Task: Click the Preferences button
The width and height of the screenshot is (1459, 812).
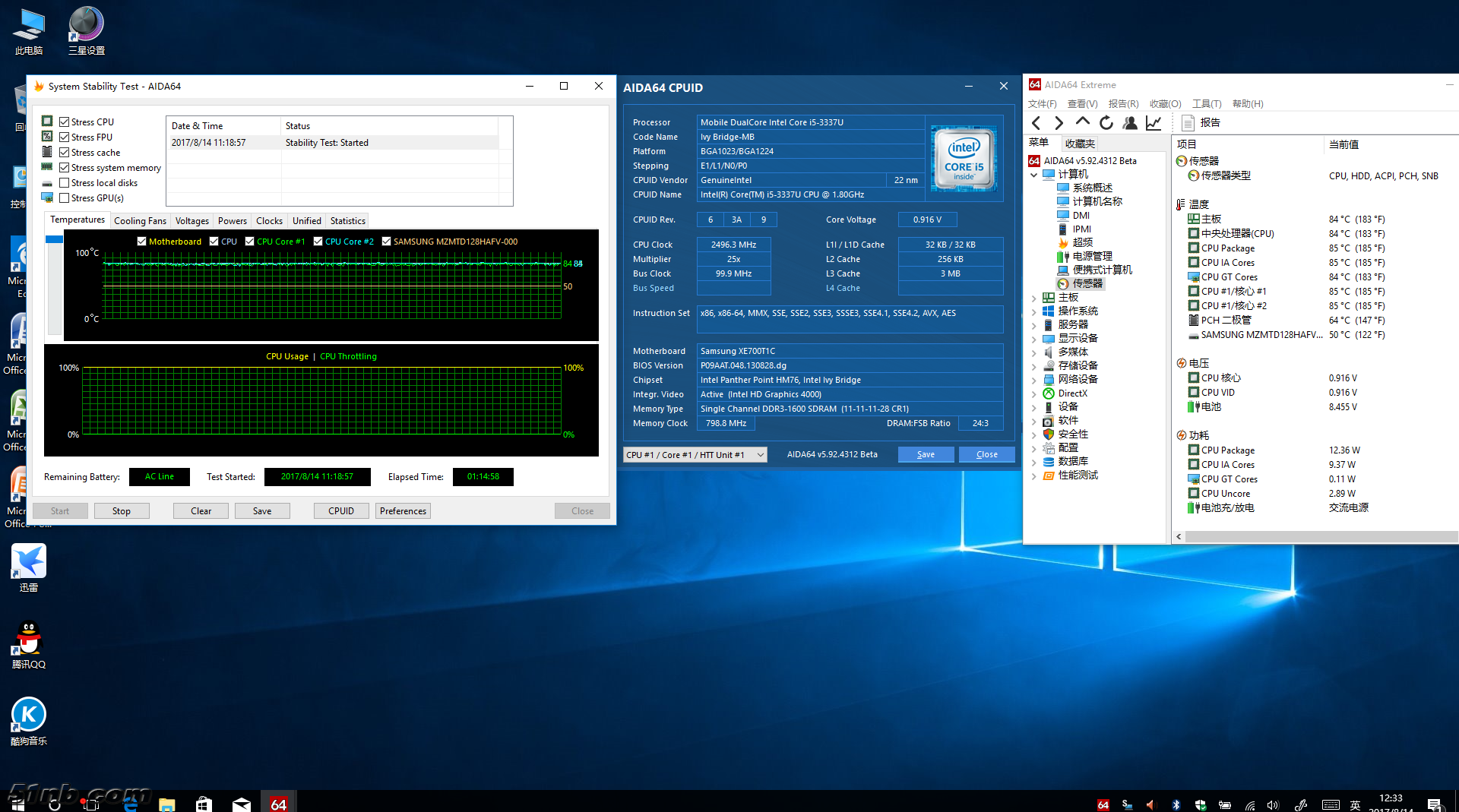Action: (x=403, y=511)
